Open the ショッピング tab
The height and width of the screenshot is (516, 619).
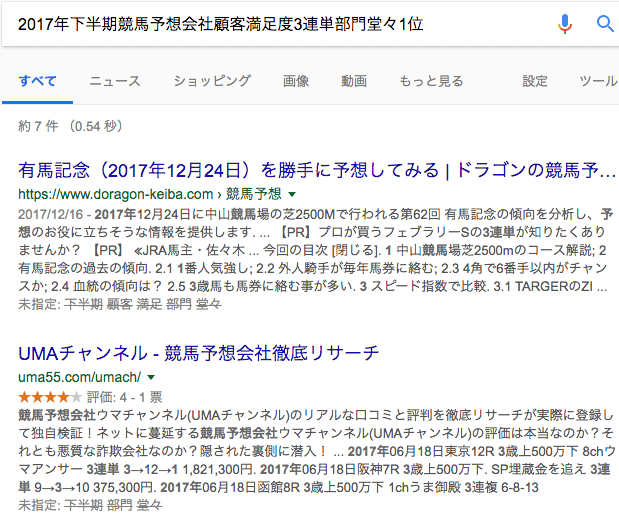[212, 81]
